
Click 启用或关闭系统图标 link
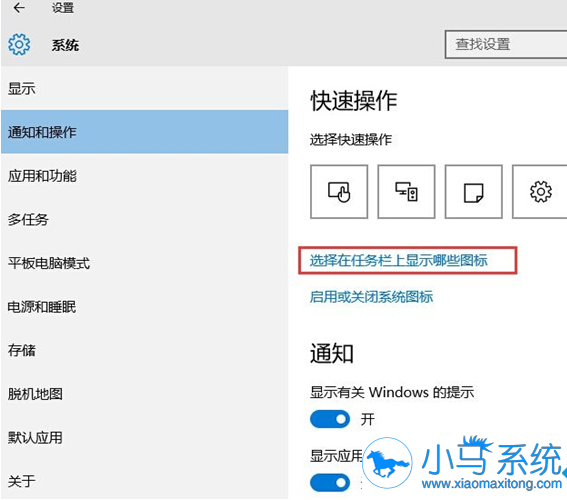(x=371, y=297)
